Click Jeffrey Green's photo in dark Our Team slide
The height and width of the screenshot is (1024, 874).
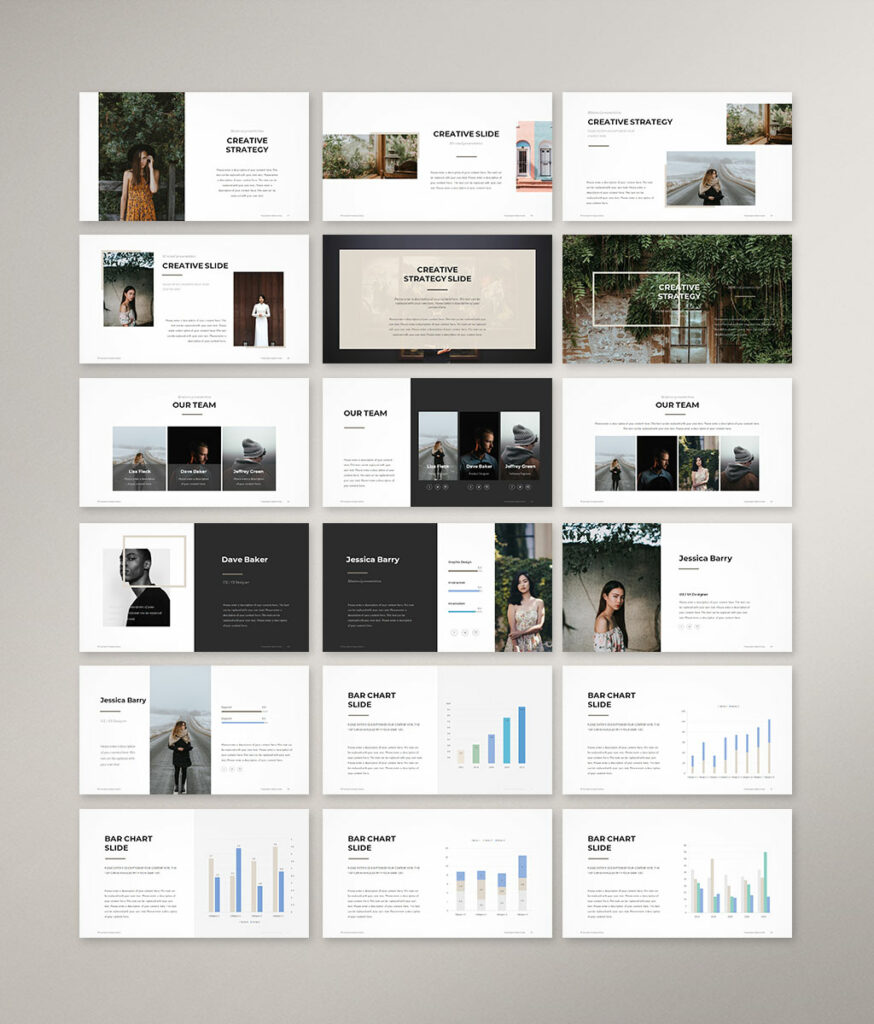(x=520, y=445)
